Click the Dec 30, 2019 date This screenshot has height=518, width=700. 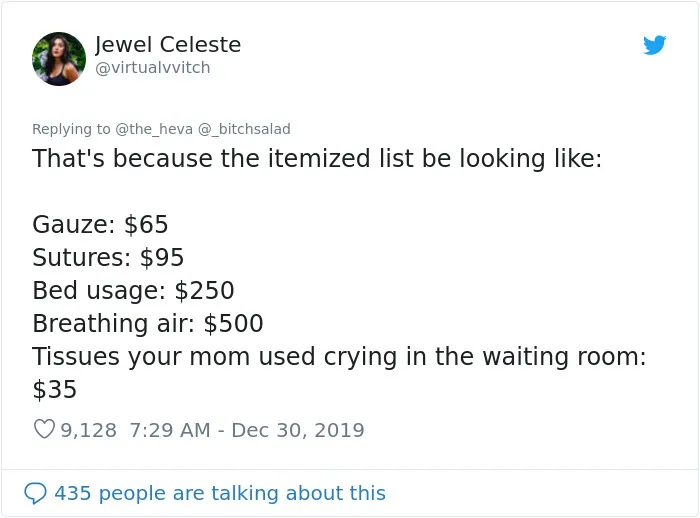298,430
